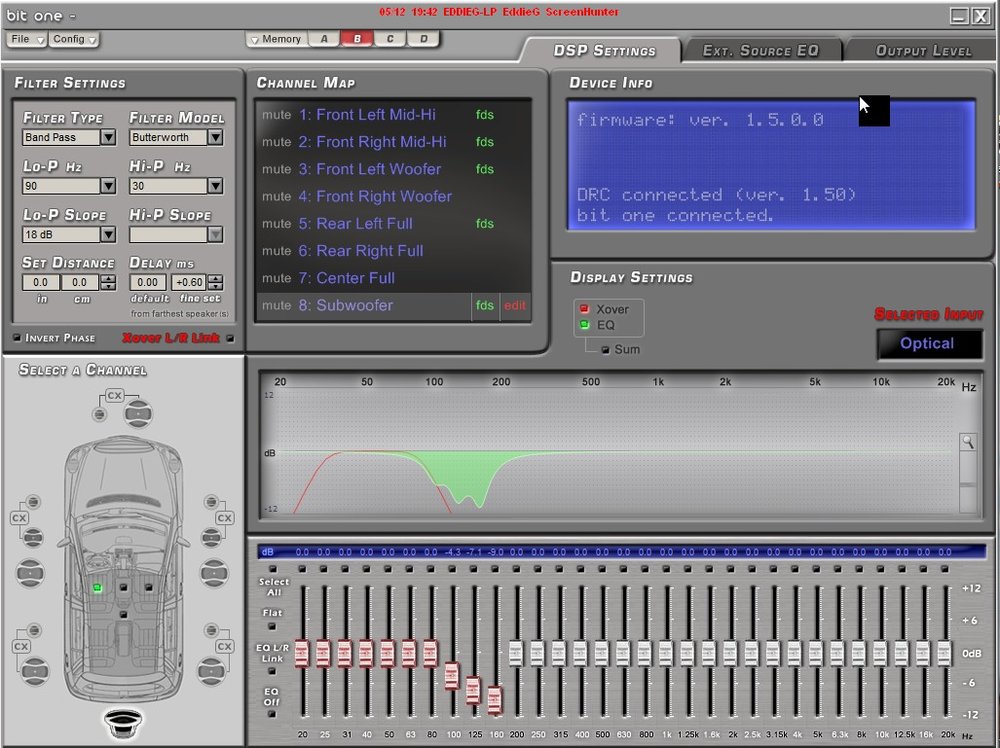Viewport: 1000px width, 748px height.
Task: Select memory preset D
Action: tap(423, 39)
